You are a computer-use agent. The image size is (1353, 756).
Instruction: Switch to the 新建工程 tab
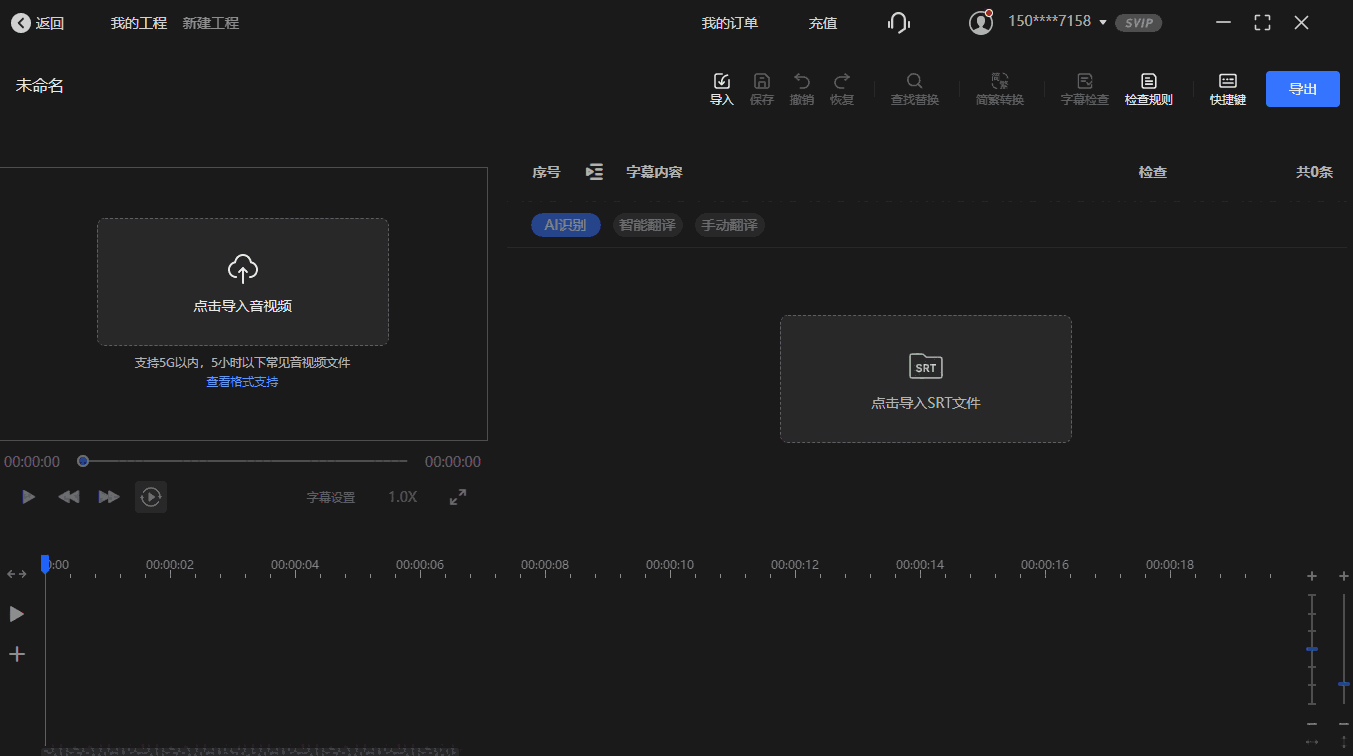(x=211, y=23)
